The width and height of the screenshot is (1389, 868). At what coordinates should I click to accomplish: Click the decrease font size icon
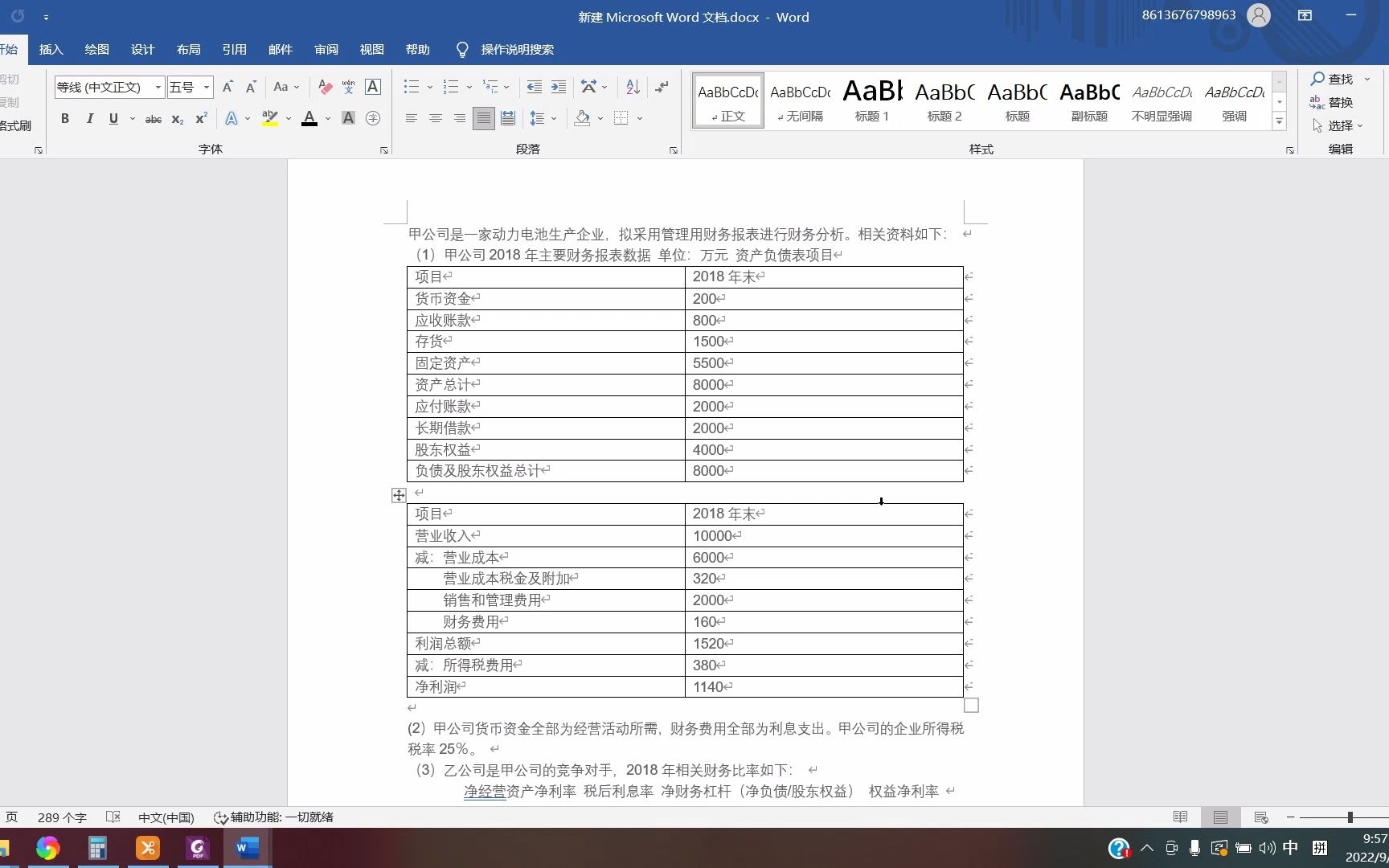click(x=251, y=87)
